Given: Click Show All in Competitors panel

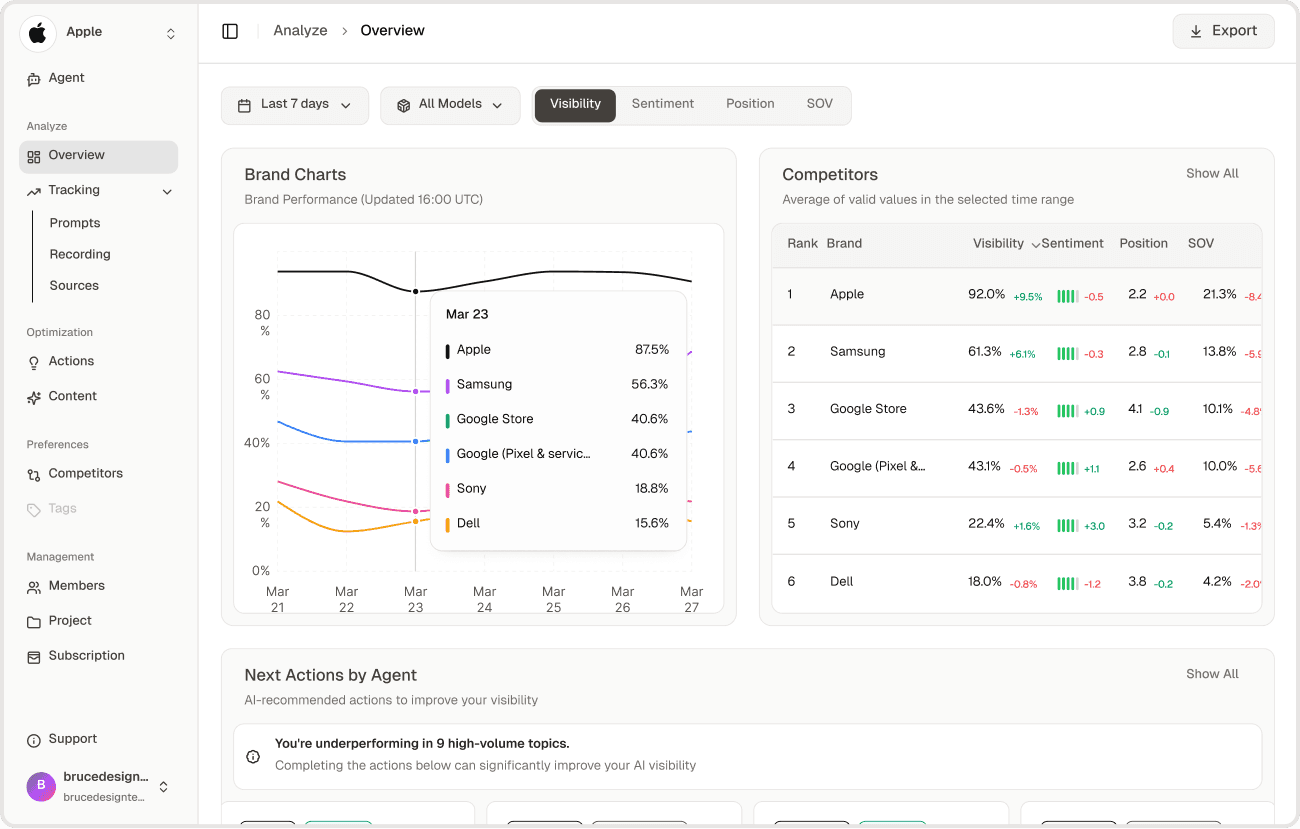Looking at the screenshot, I should [1212, 174].
